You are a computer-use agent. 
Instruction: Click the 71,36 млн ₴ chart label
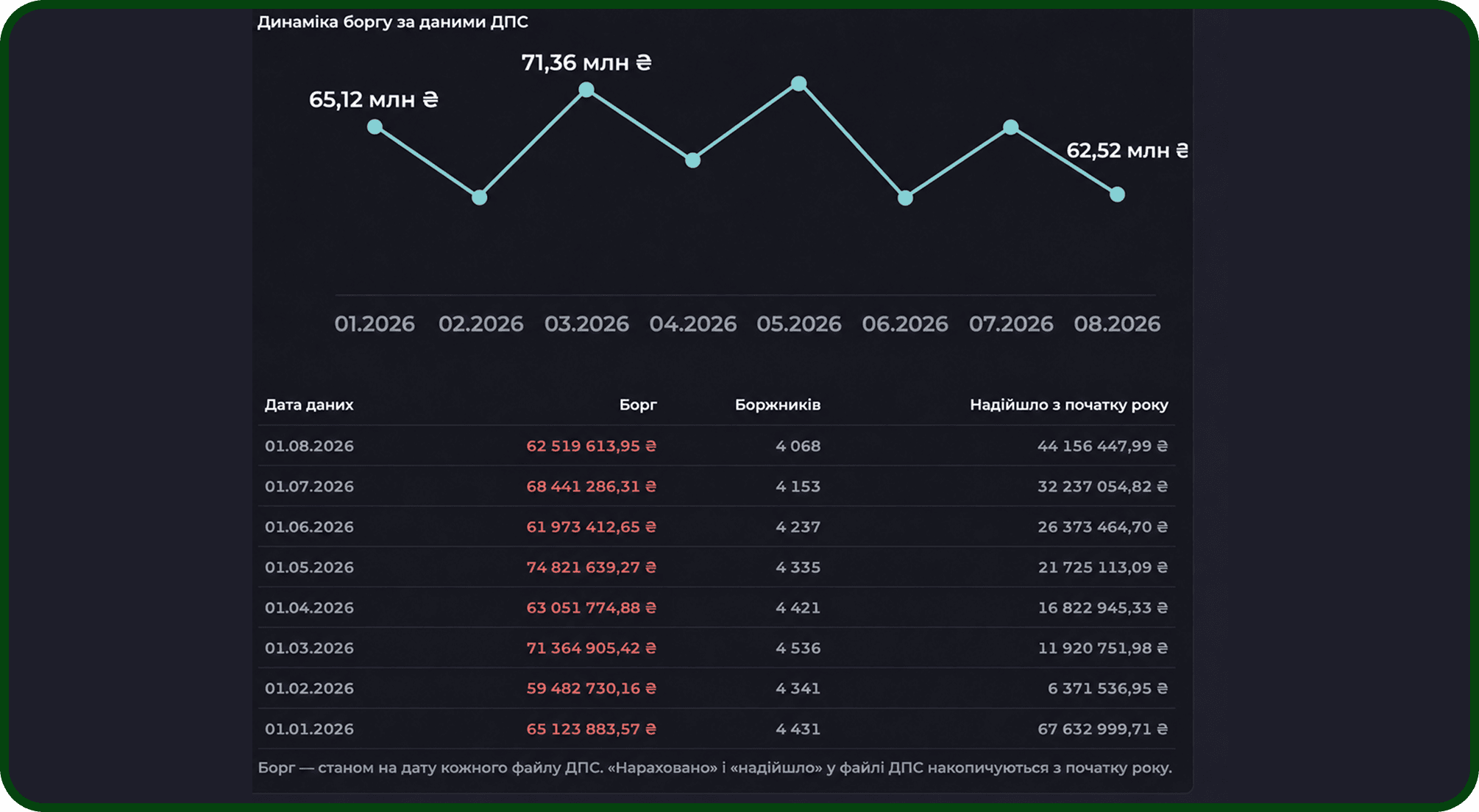(x=586, y=63)
